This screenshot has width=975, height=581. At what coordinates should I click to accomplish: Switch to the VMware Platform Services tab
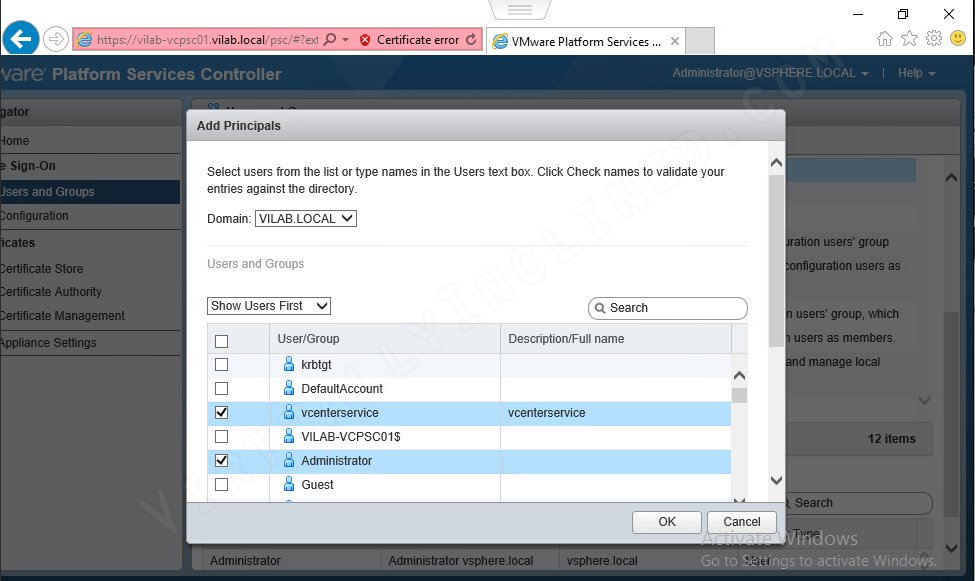[x=586, y=41]
